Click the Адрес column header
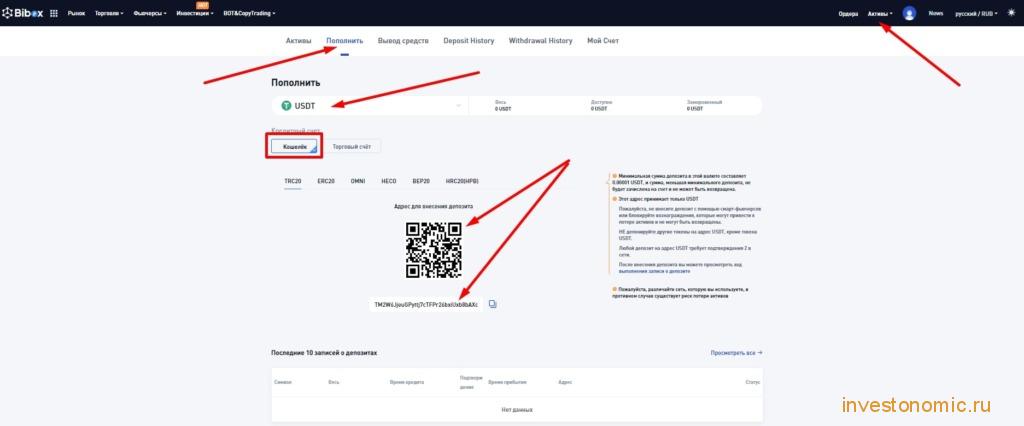This screenshot has width=1024, height=426. (x=566, y=382)
